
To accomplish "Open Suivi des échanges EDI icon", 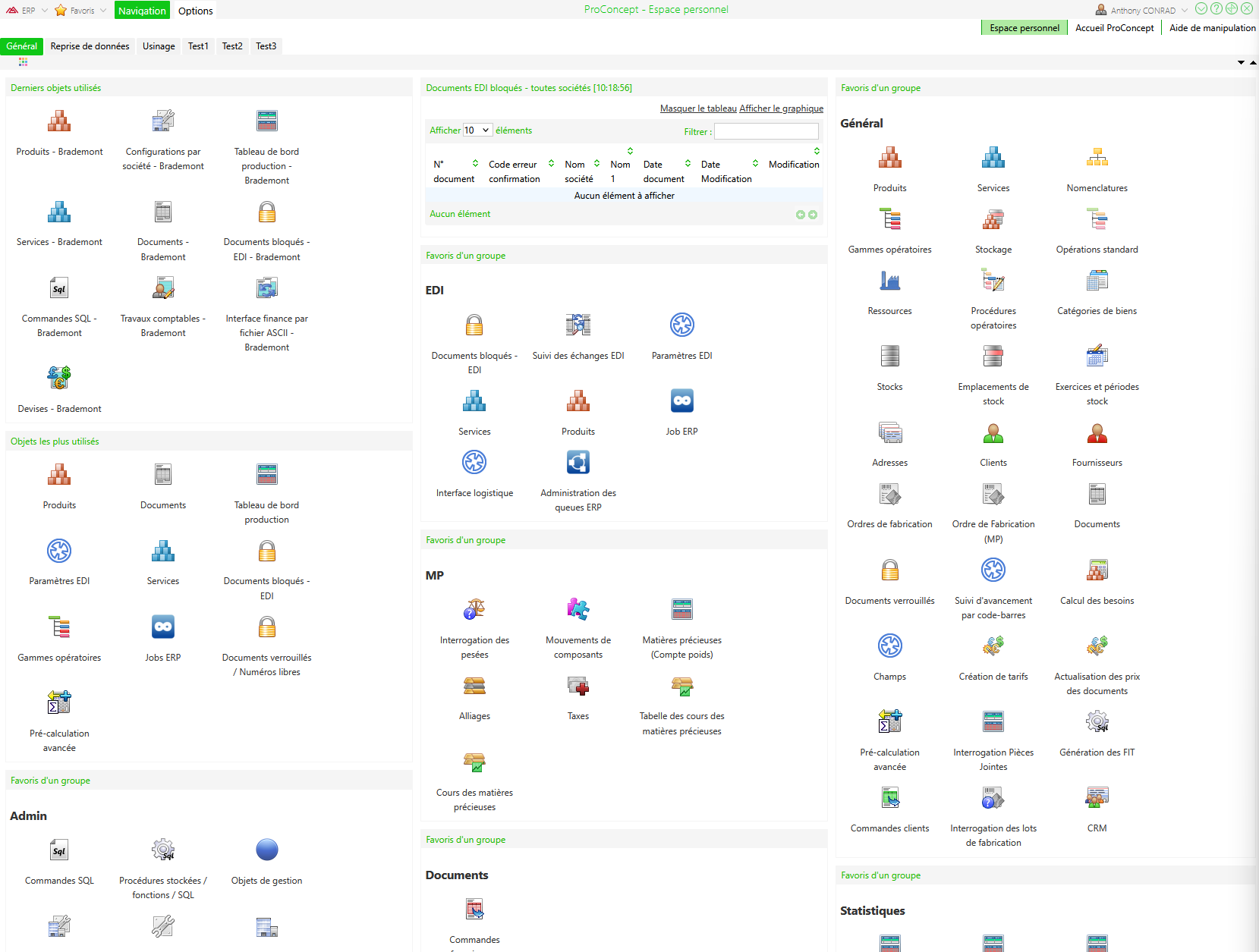I will (x=578, y=325).
